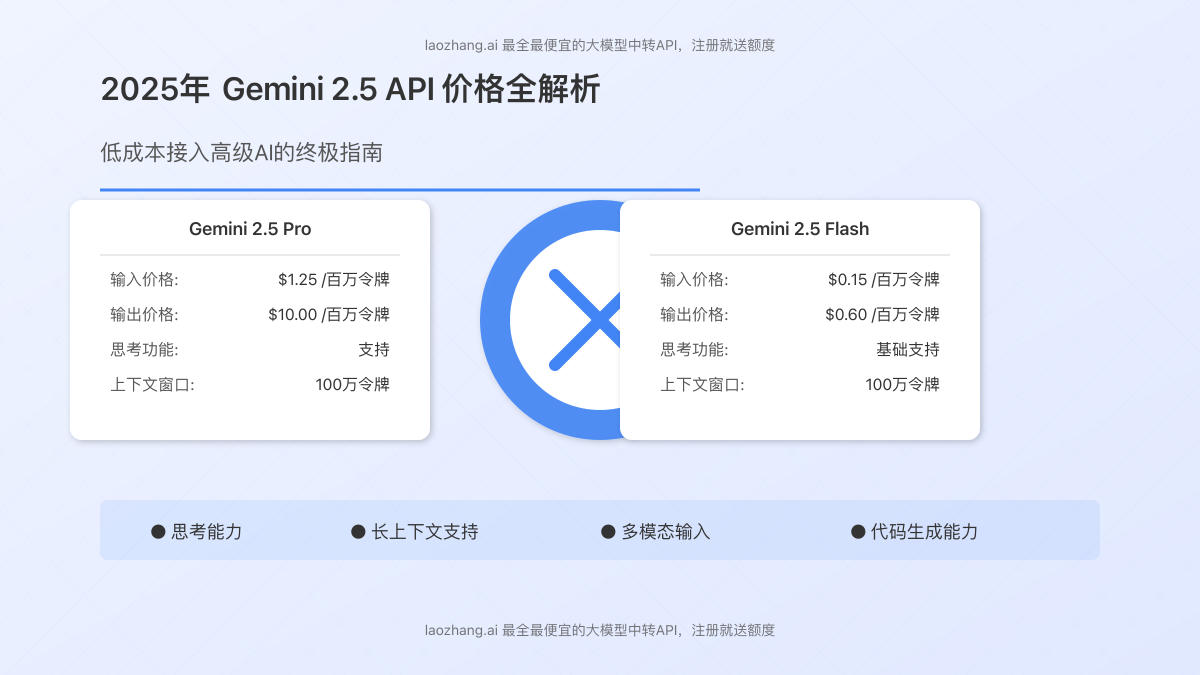The width and height of the screenshot is (1200, 675).
Task: Click the bullet dot beside 代码生成能力
Action: click(x=858, y=532)
